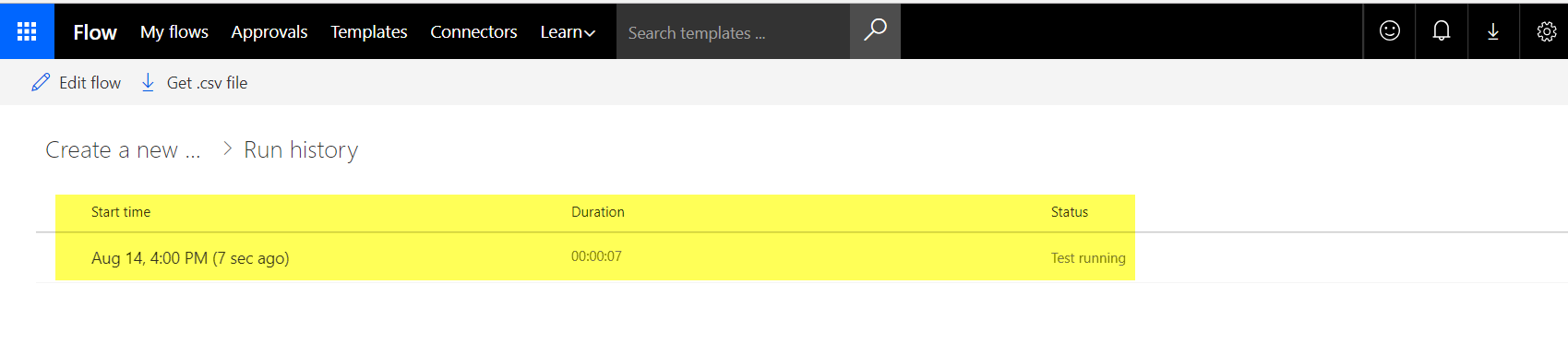Click the pencil icon for Edit flow
This screenshot has height=344, width=1568.
(41, 82)
